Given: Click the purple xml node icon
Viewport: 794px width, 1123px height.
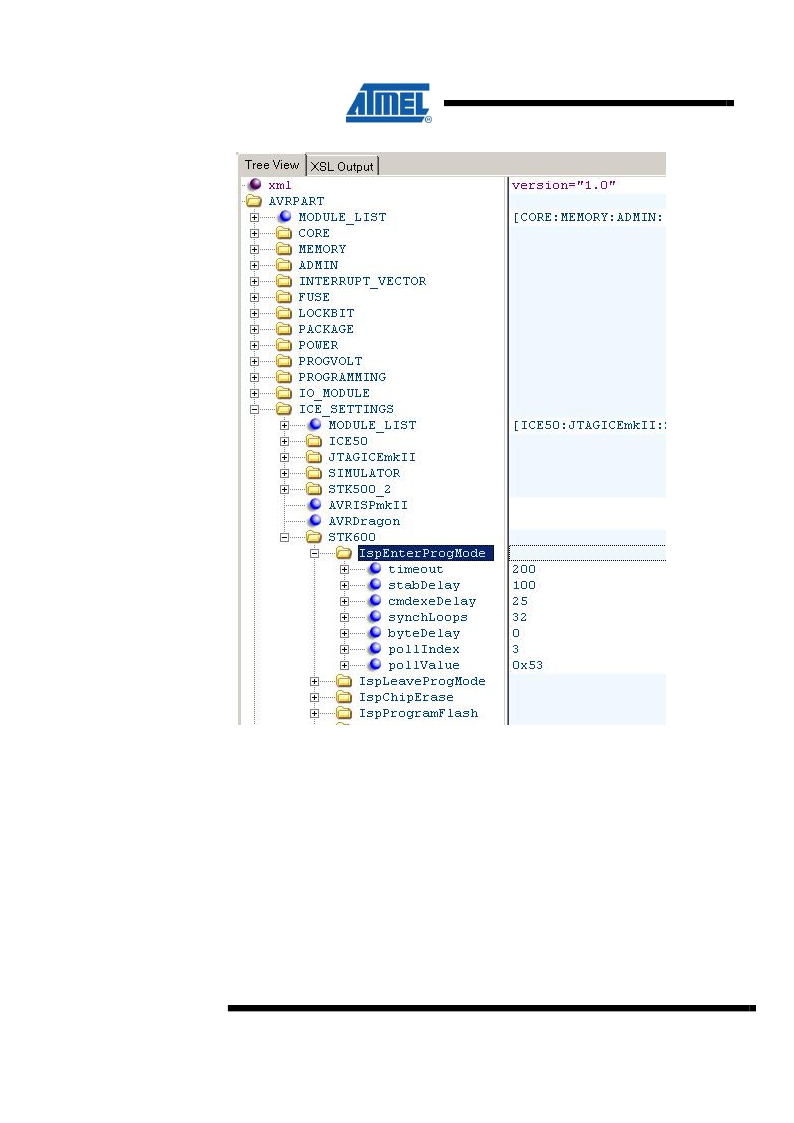Looking at the screenshot, I should pyautogui.click(x=255, y=185).
